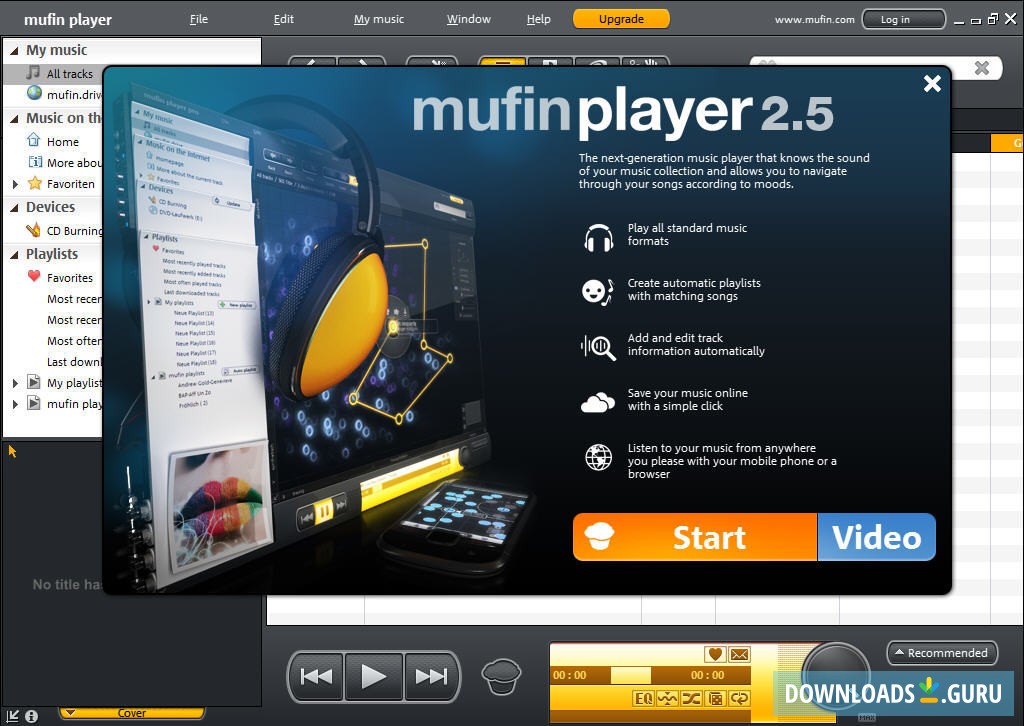Click the Upgrade button in the top bar
This screenshot has width=1024, height=726.
(621, 18)
